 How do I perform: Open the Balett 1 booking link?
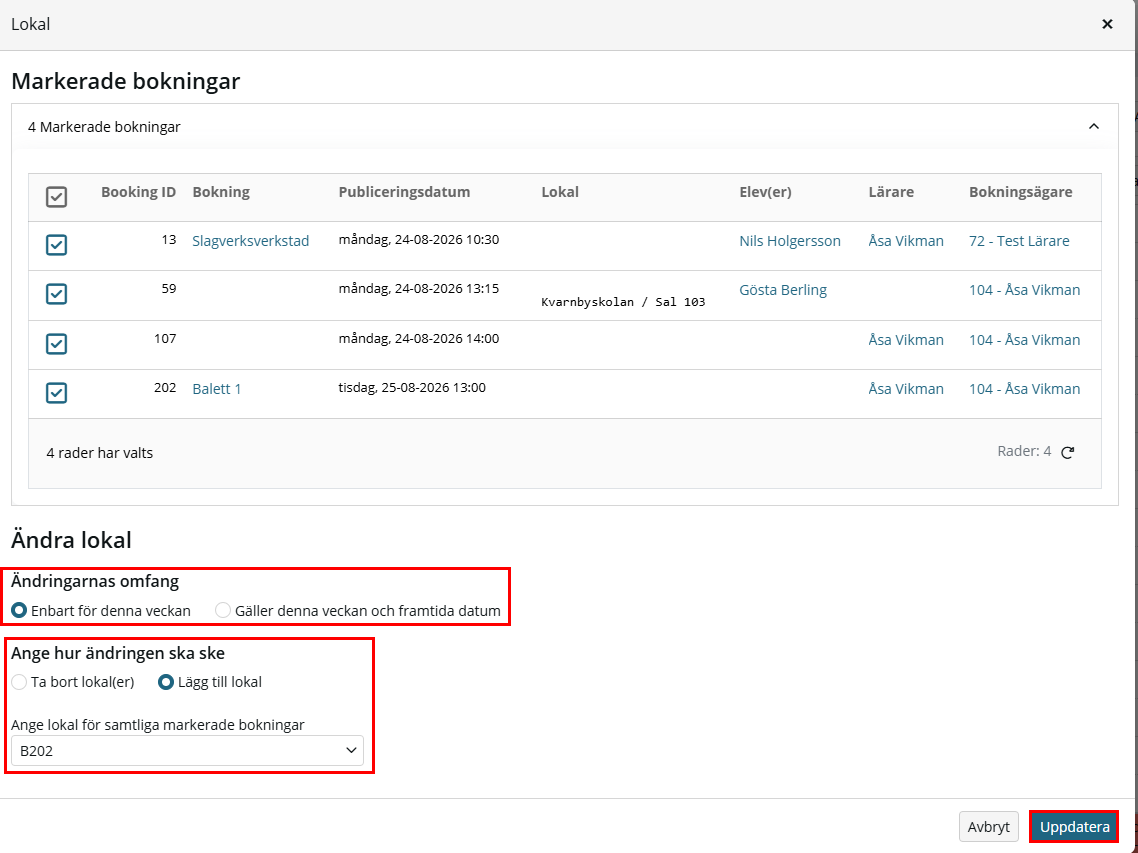pos(216,389)
